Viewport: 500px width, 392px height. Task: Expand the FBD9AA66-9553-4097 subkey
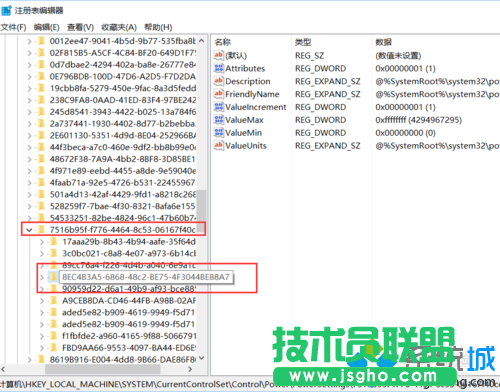click(42, 348)
